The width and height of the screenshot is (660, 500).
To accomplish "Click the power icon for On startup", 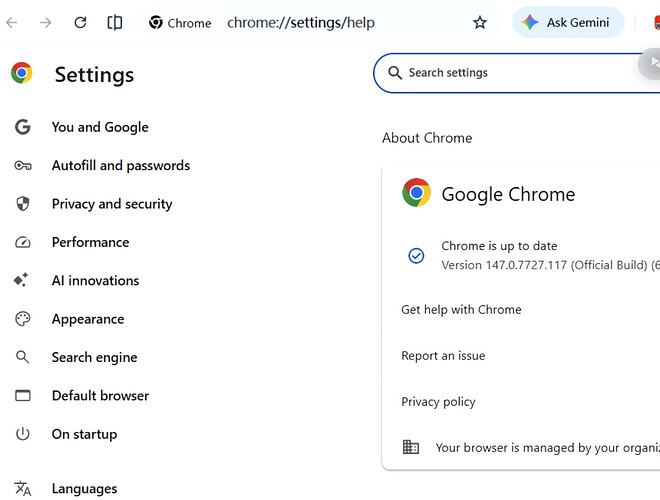I will click(x=23, y=434).
